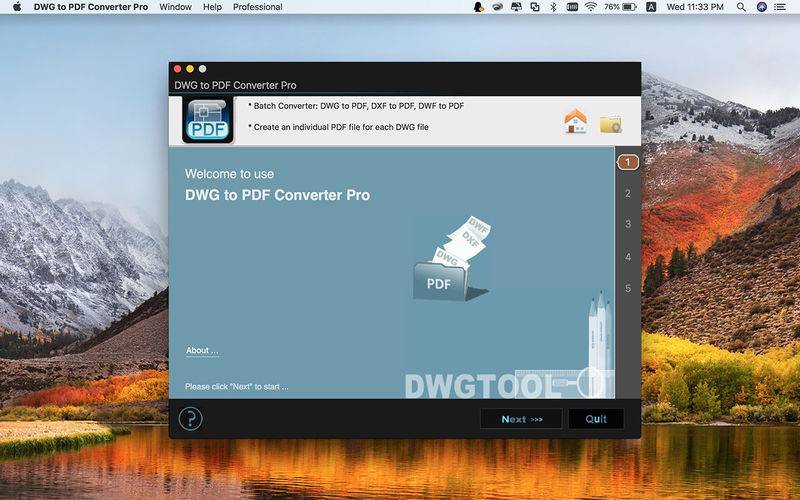800x500 pixels.
Task: Click 'Welcome to use' text
Action: tap(229, 174)
